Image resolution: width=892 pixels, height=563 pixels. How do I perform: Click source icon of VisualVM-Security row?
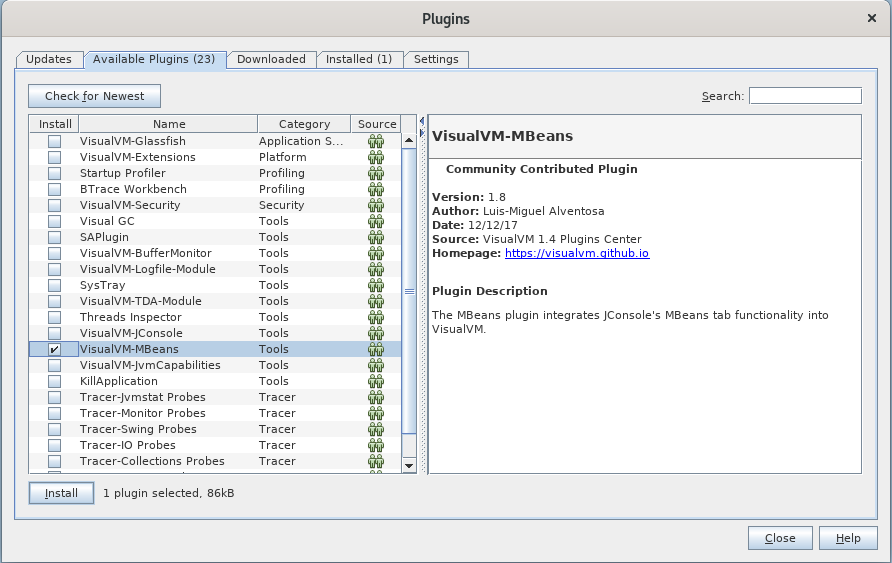click(x=376, y=205)
